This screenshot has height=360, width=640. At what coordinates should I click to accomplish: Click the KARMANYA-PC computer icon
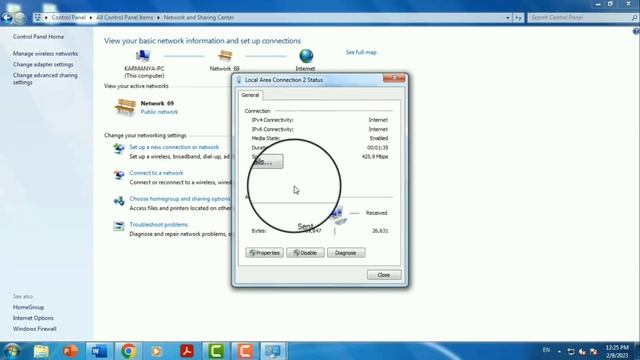pyautogui.click(x=143, y=56)
